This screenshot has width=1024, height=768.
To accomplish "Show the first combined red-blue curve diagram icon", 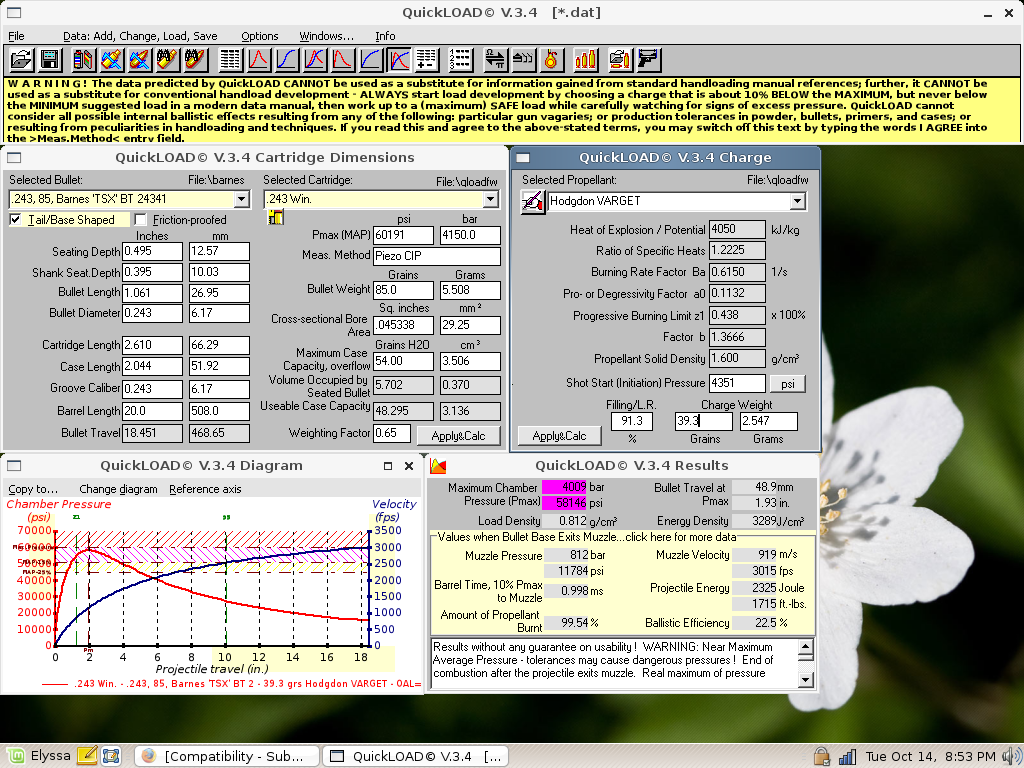I will pos(315,60).
